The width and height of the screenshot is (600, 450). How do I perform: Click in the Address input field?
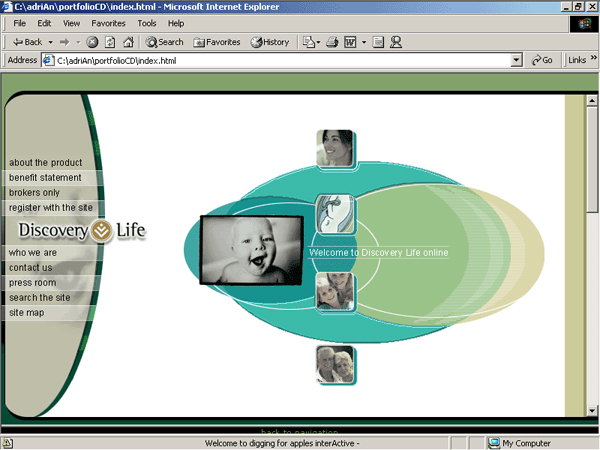[x=280, y=60]
